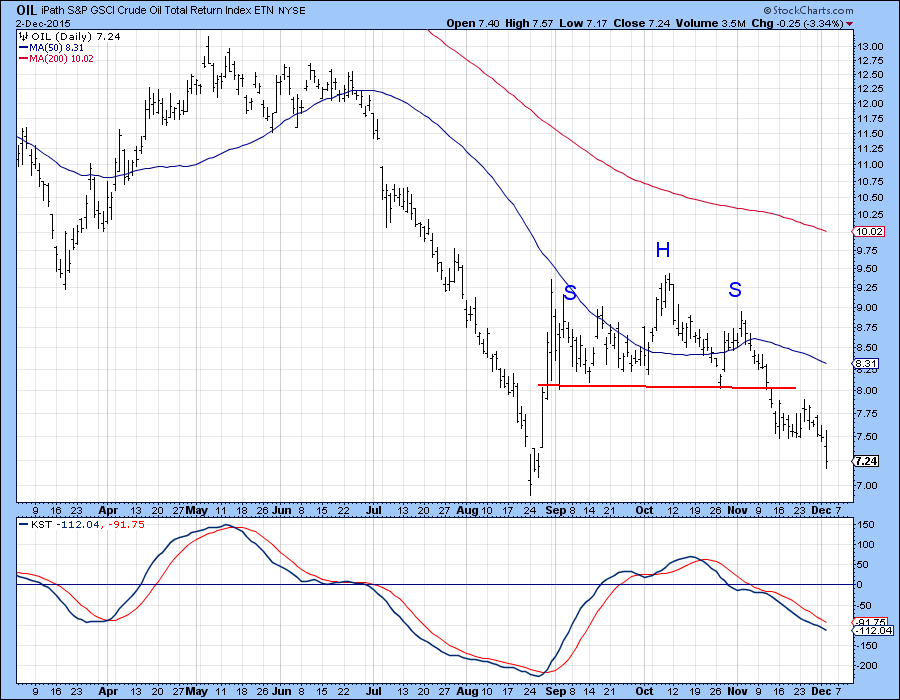The height and width of the screenshot is (700, 900).
Task: Click the right S shoulder annotation
Action: [735, 290]
